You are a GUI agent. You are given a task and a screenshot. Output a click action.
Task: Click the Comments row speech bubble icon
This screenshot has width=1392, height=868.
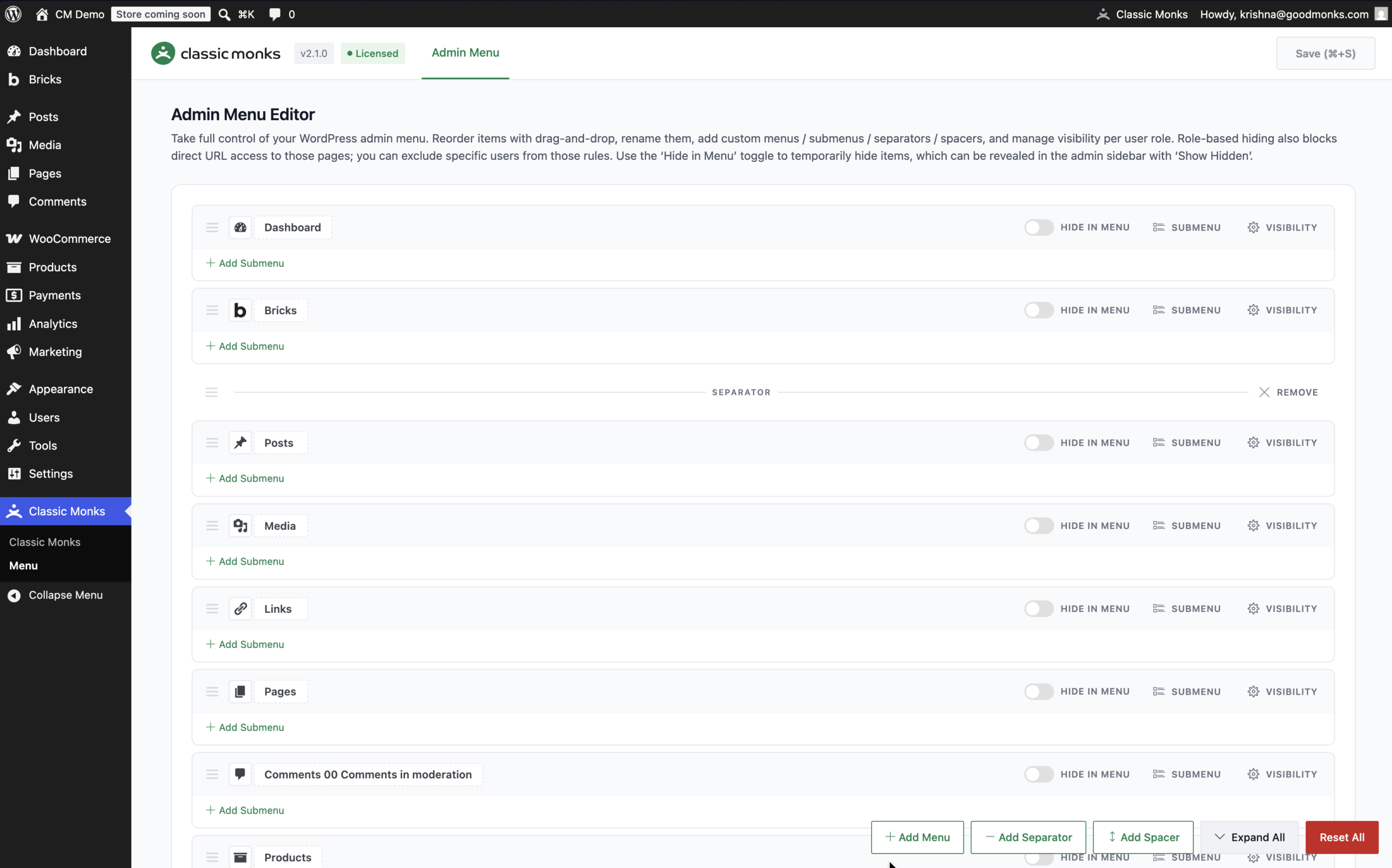pyautogui.click(x=240, y=774)
